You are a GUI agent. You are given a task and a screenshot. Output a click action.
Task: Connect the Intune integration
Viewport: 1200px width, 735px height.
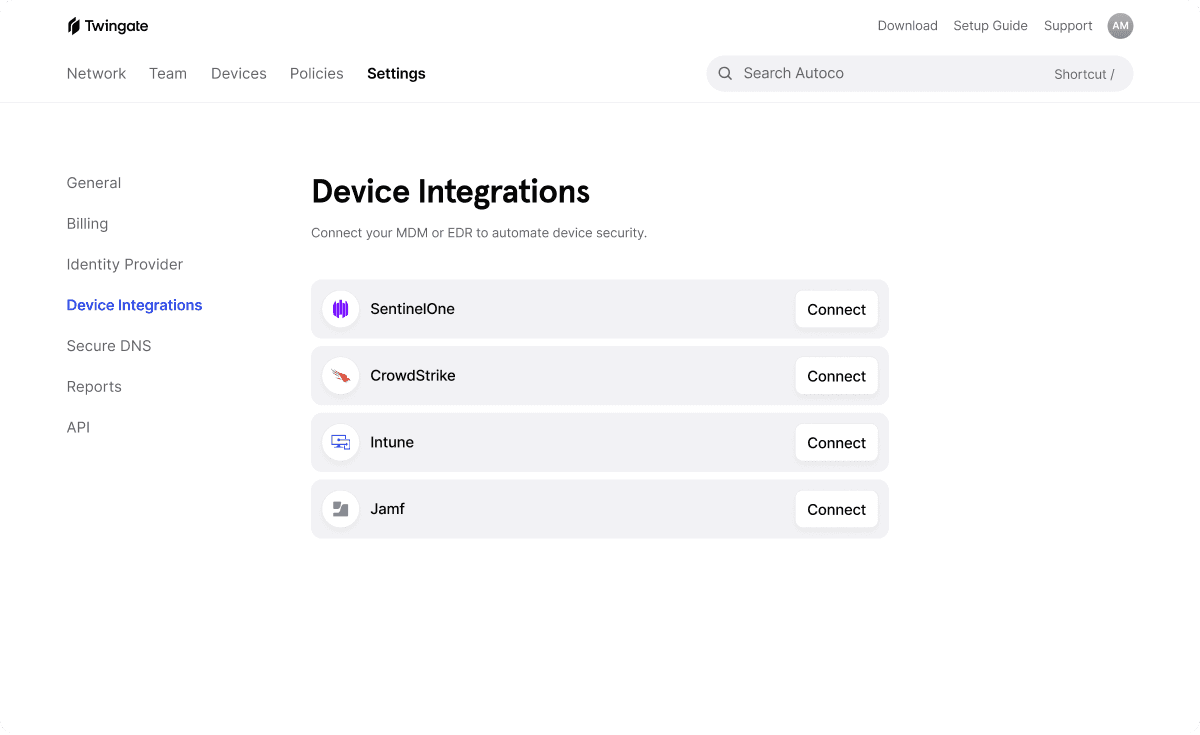(x=837, y=442)
